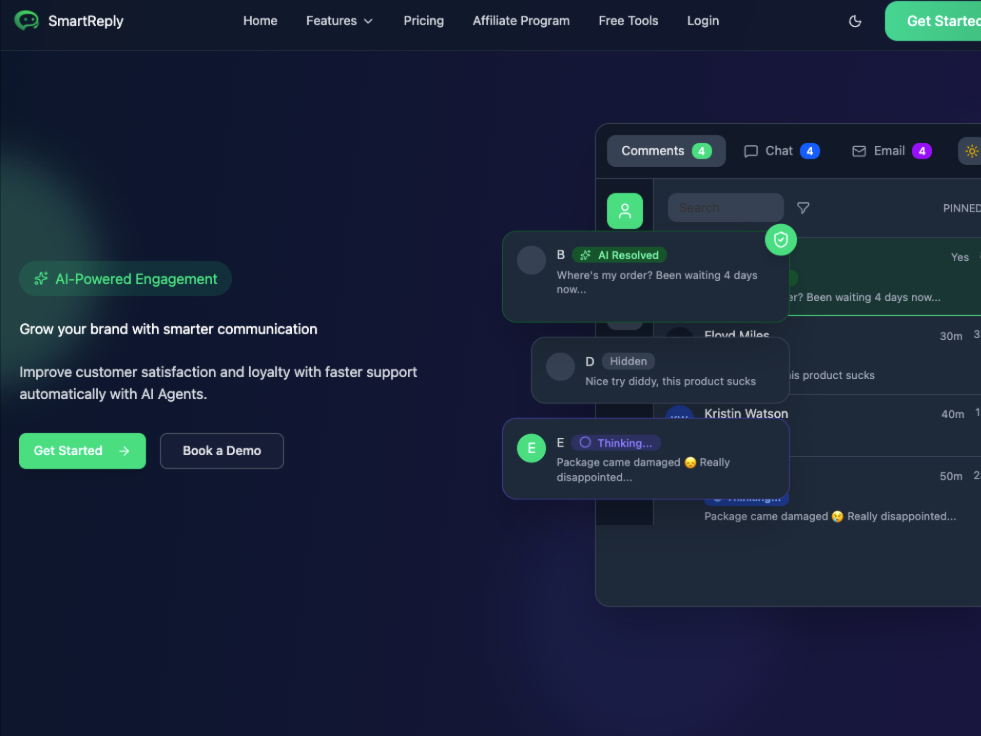This screenshot has width=981, height=736.
Task: Open the SmartReply brand name link
Action: pos(86,21)
